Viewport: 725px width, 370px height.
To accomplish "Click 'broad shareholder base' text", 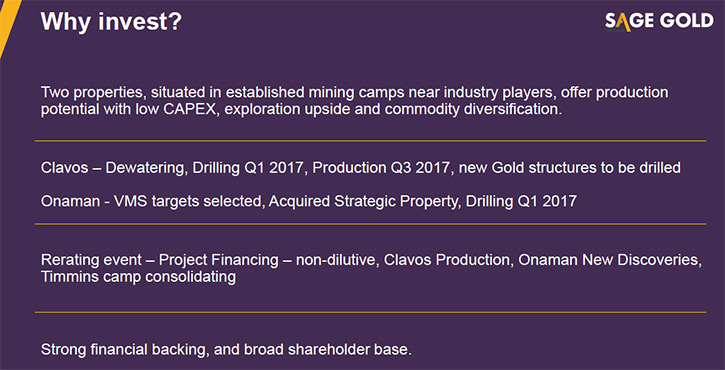I will tap(326, 349).
